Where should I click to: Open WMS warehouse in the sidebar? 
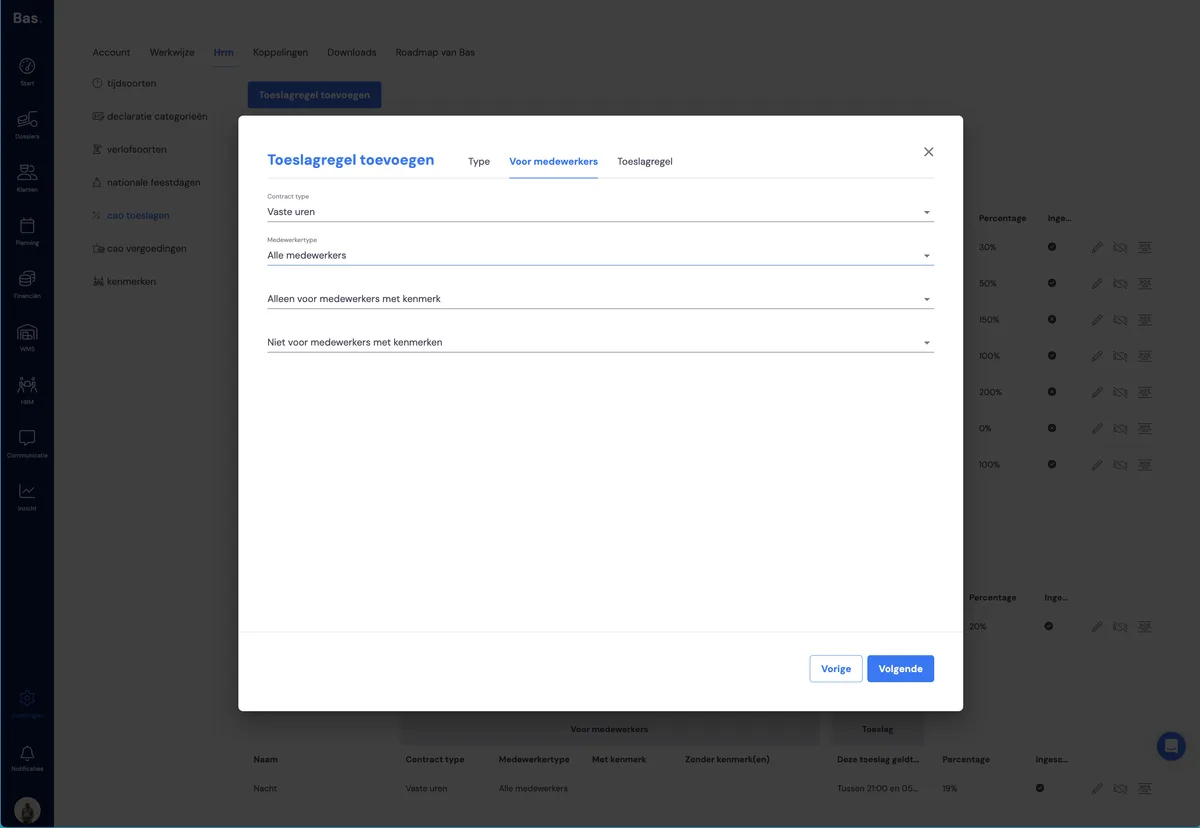point(27,337)
